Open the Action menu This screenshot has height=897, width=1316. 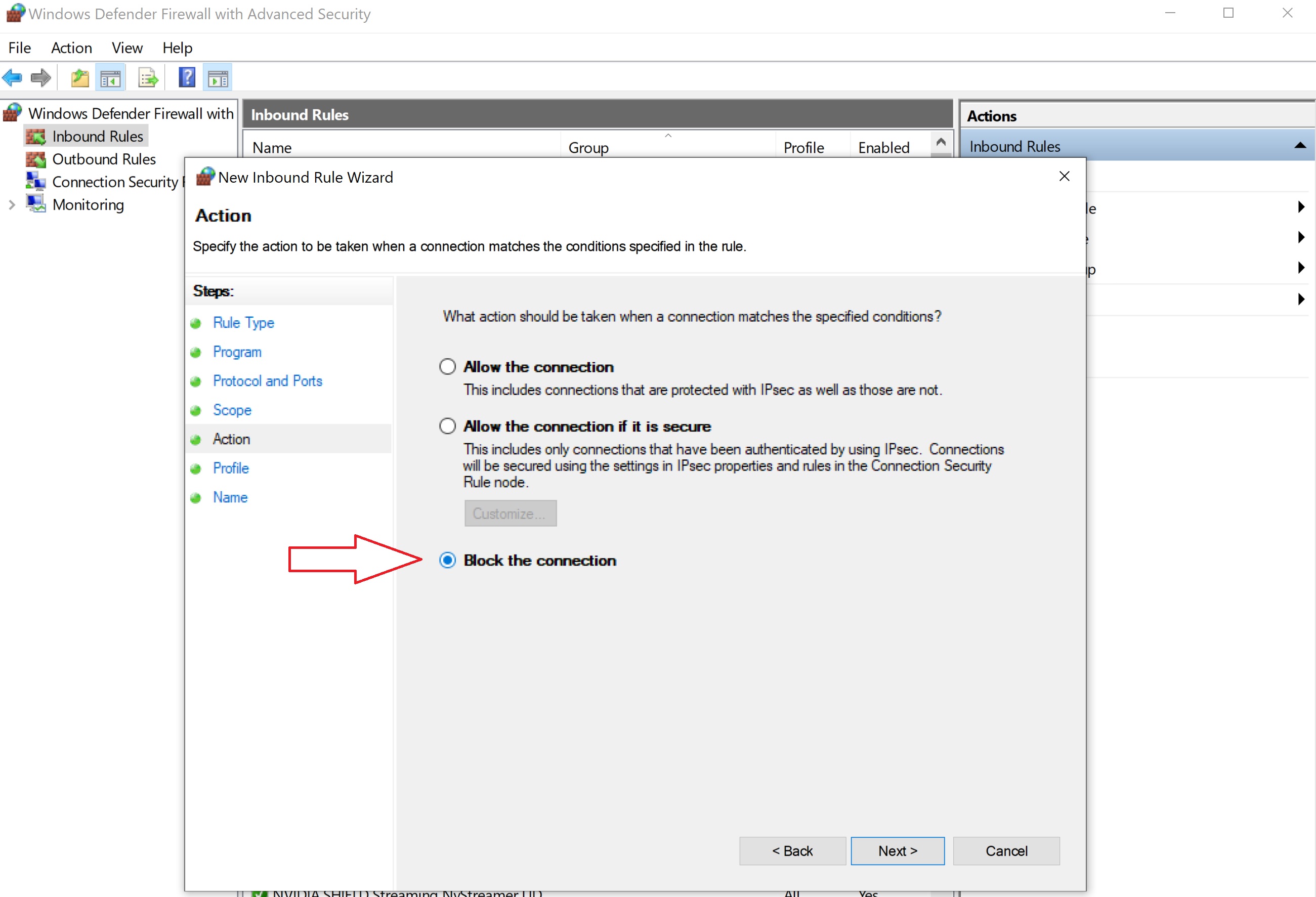point(71,48)
